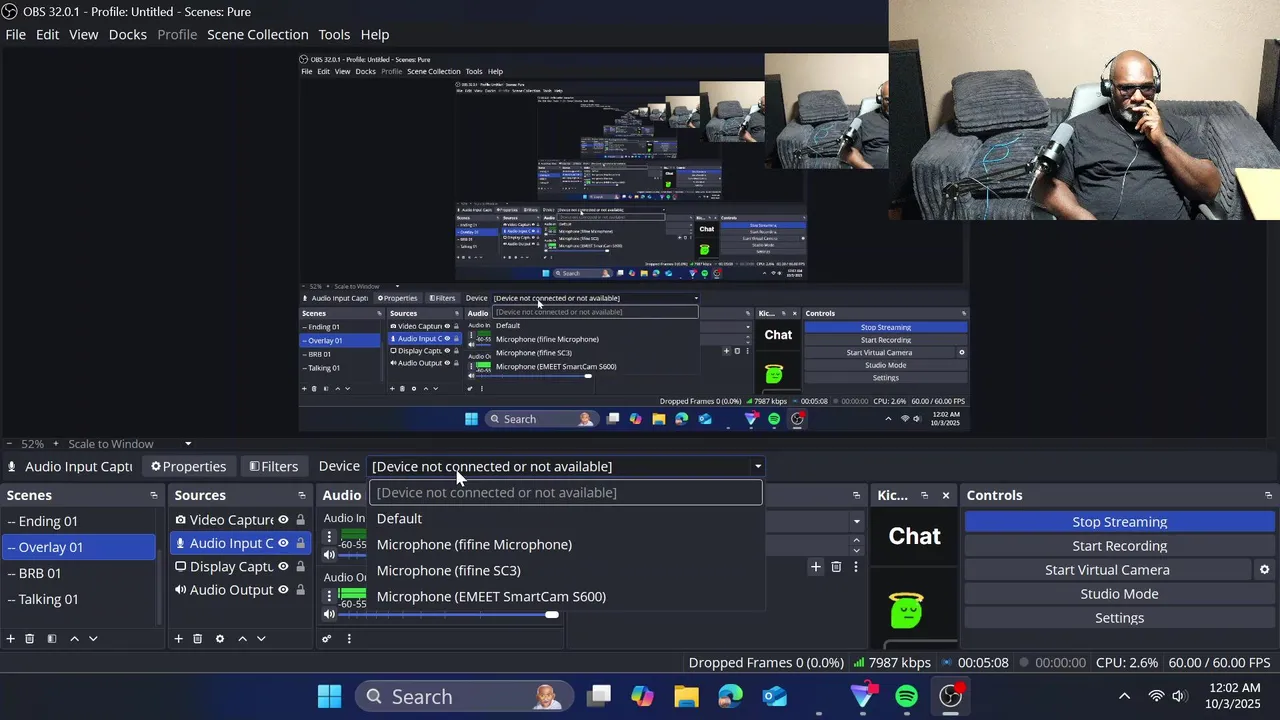Image resolution: width=1280 pixels, height=720 pixels.
Task: Select Microphone (EMEET SmartCam S600) option
Action: [566, 596]
